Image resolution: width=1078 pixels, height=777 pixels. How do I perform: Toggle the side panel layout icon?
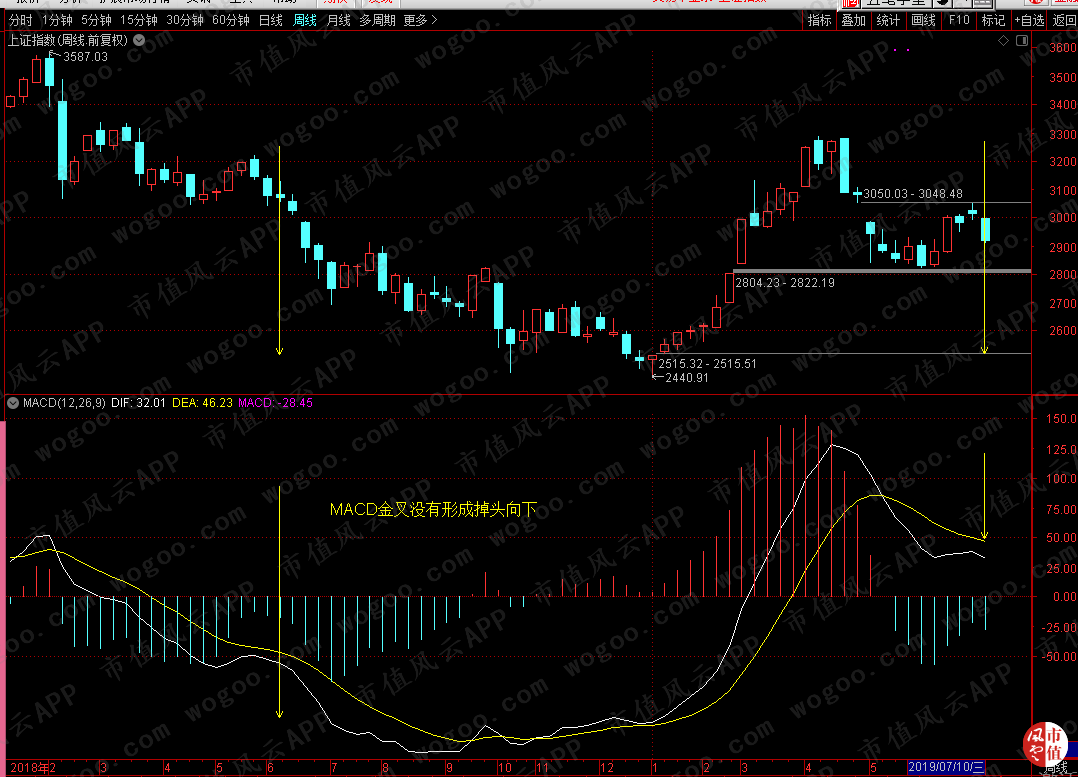1022,41
